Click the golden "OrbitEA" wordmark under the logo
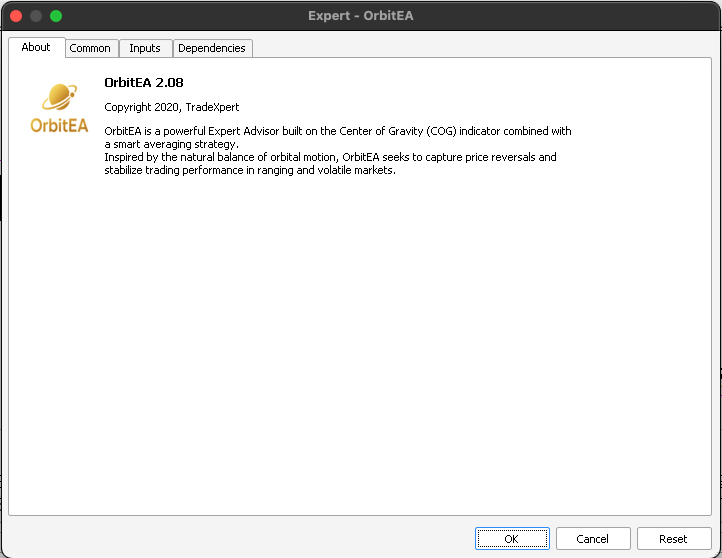The height and width of the screenshot is (558, 722). pyautogui.click(x=59, y=126)
